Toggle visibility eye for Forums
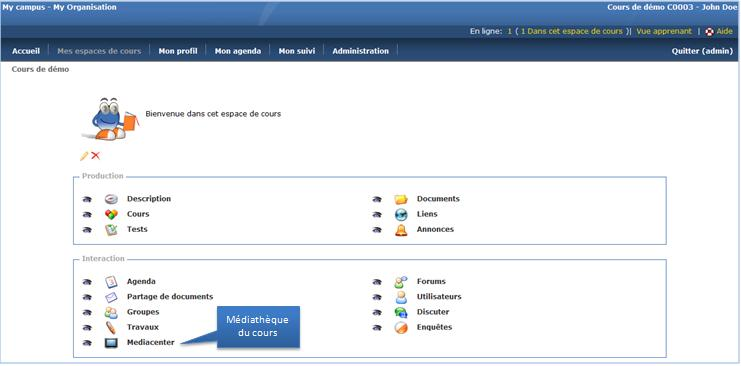 click(377, 282)
